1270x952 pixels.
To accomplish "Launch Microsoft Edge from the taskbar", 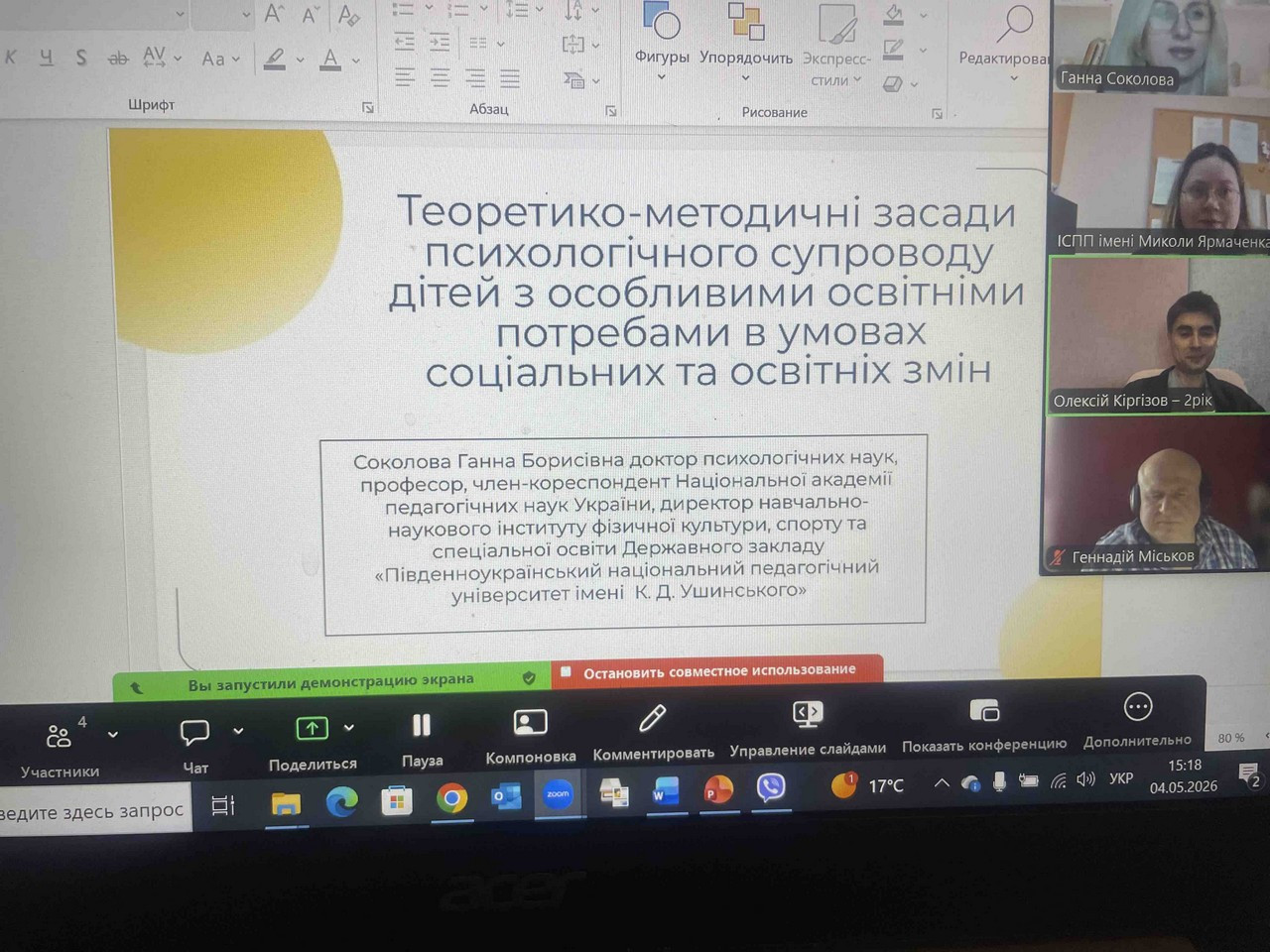I will click(x=341, y=801).
